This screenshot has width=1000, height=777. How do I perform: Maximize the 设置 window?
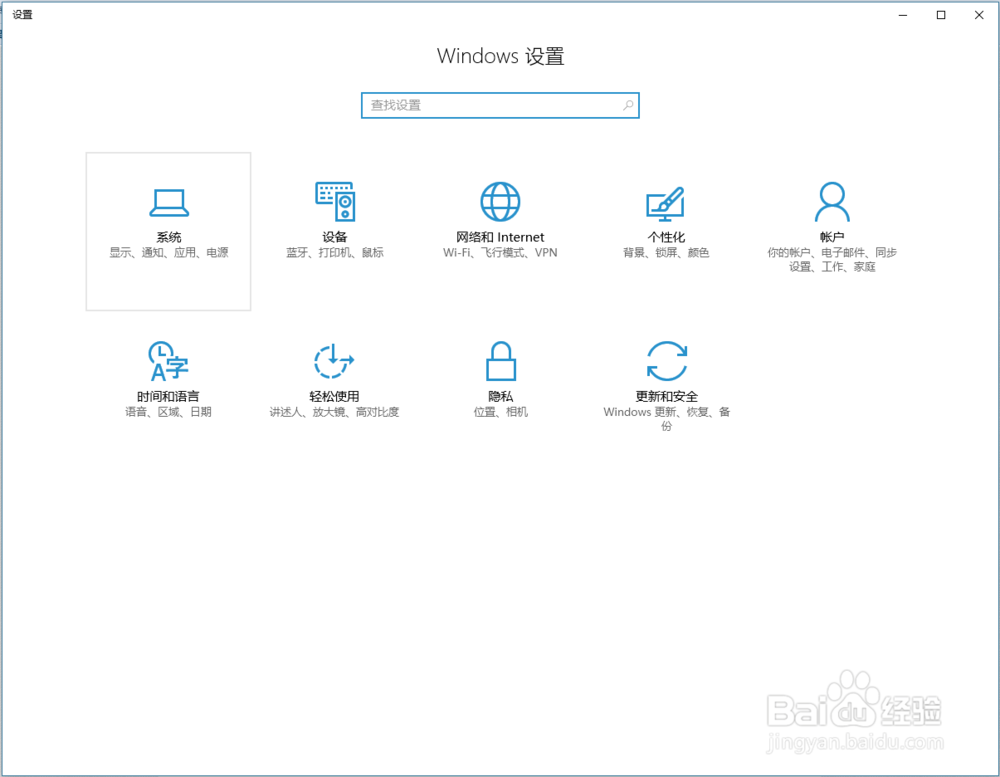(x=941, y=15)
